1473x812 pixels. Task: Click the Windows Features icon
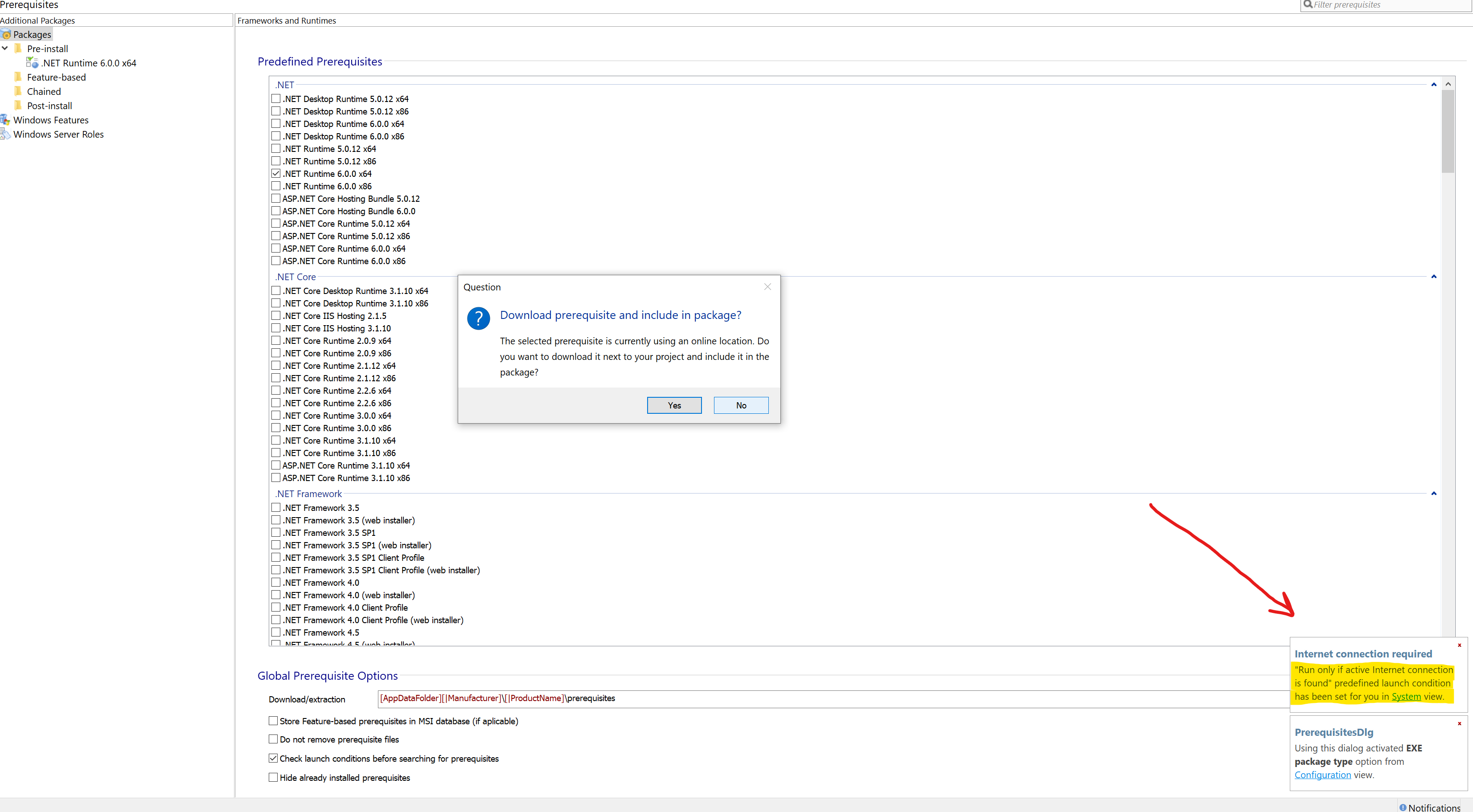click(x=5, y=120)
